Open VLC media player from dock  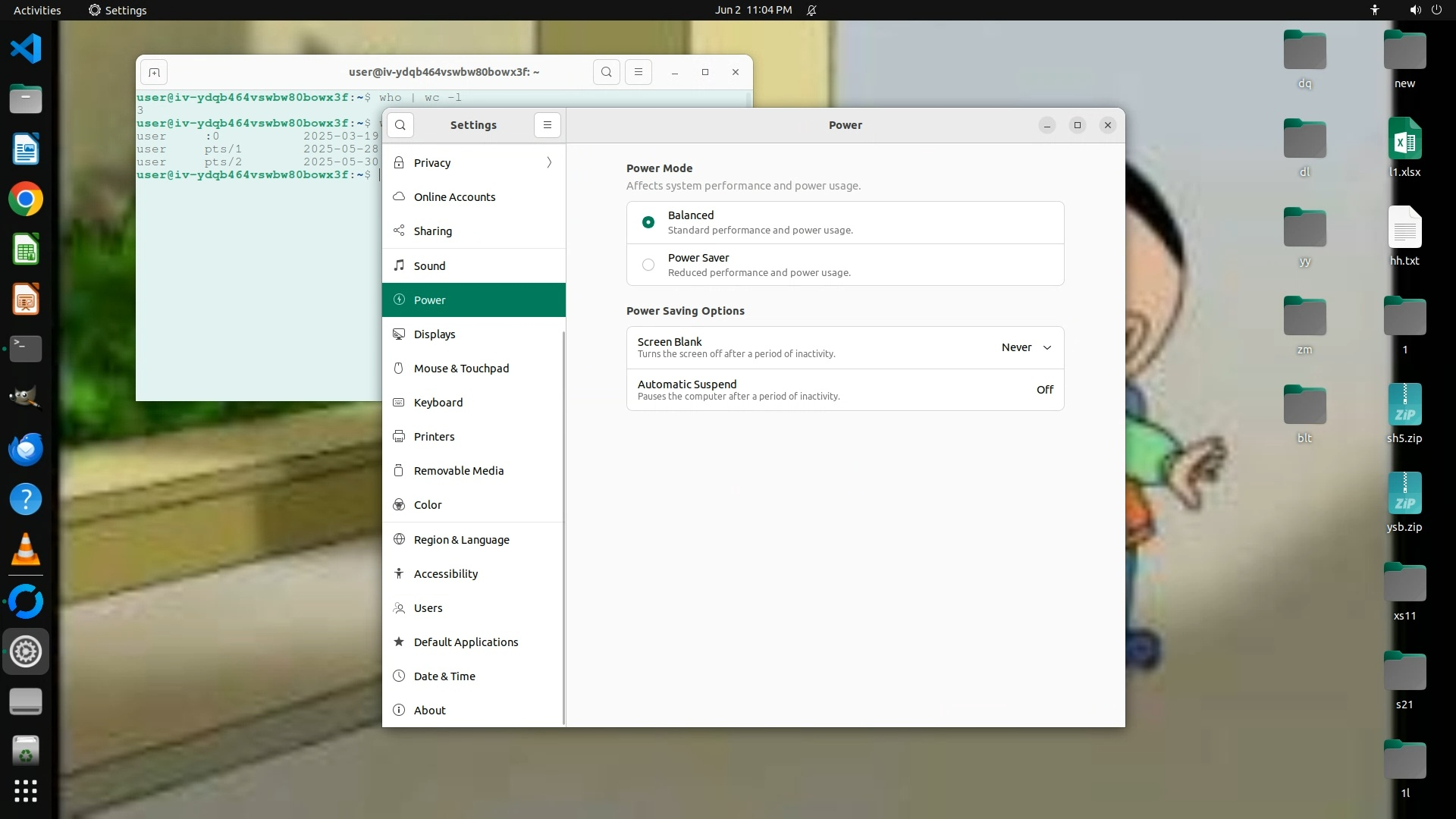point(26,549)
